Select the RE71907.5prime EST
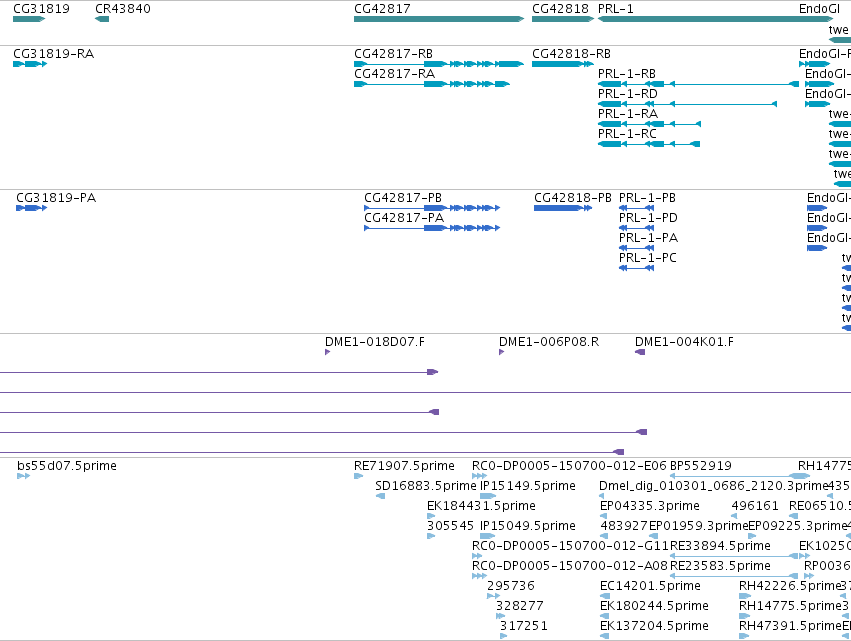851x641 pixels. coord(358,476)
